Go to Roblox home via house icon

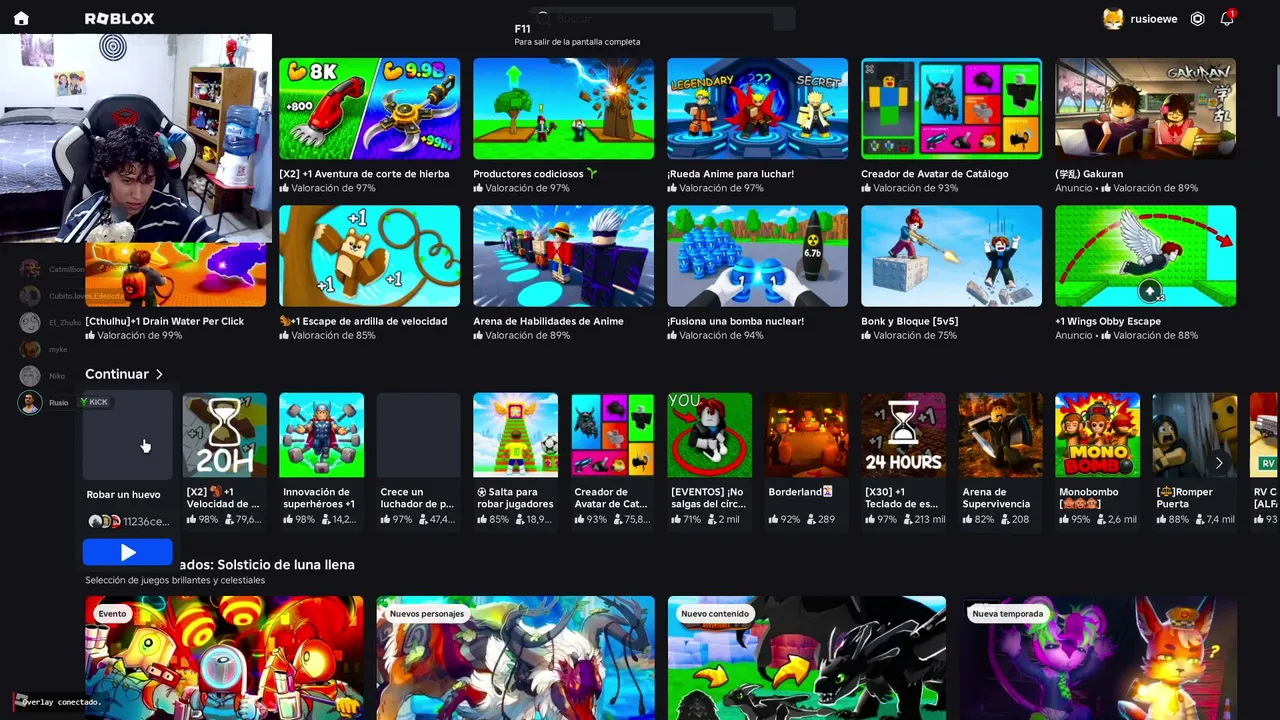[21, 18]
